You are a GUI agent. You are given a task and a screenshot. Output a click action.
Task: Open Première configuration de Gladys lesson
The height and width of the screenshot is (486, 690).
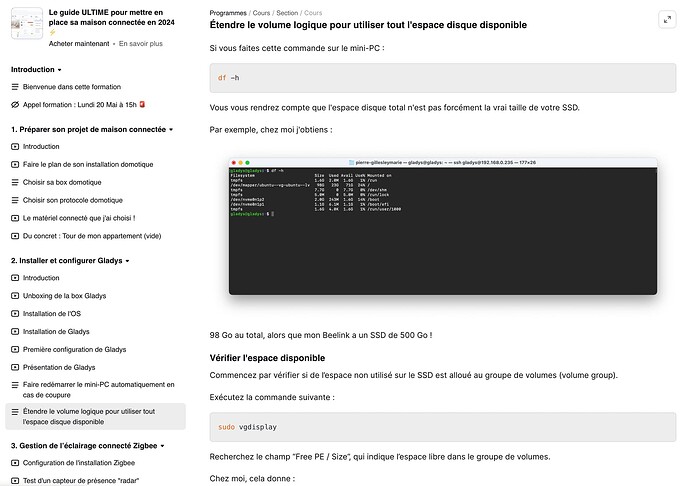pyautogui.click(x=74, y=350)
